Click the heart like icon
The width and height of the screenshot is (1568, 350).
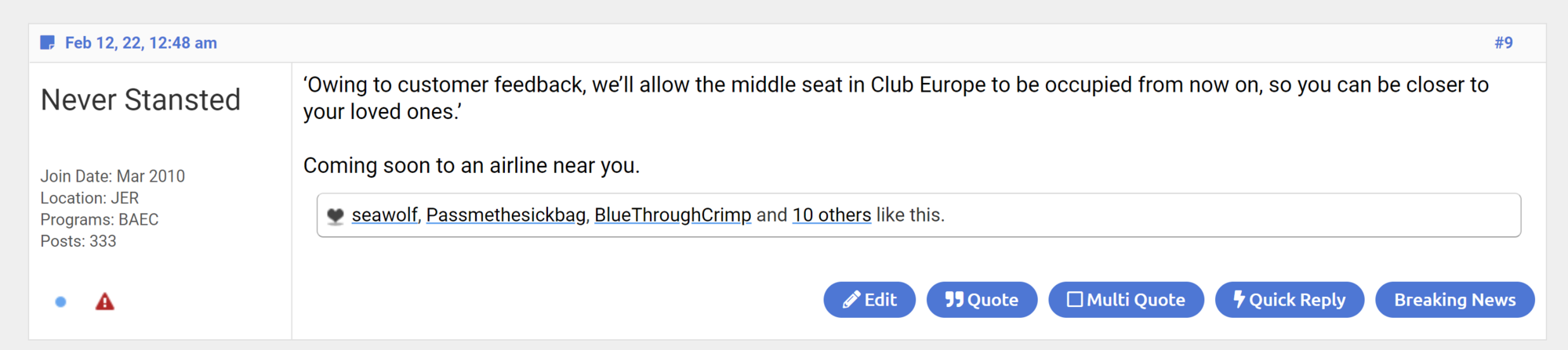pos(336,216)
